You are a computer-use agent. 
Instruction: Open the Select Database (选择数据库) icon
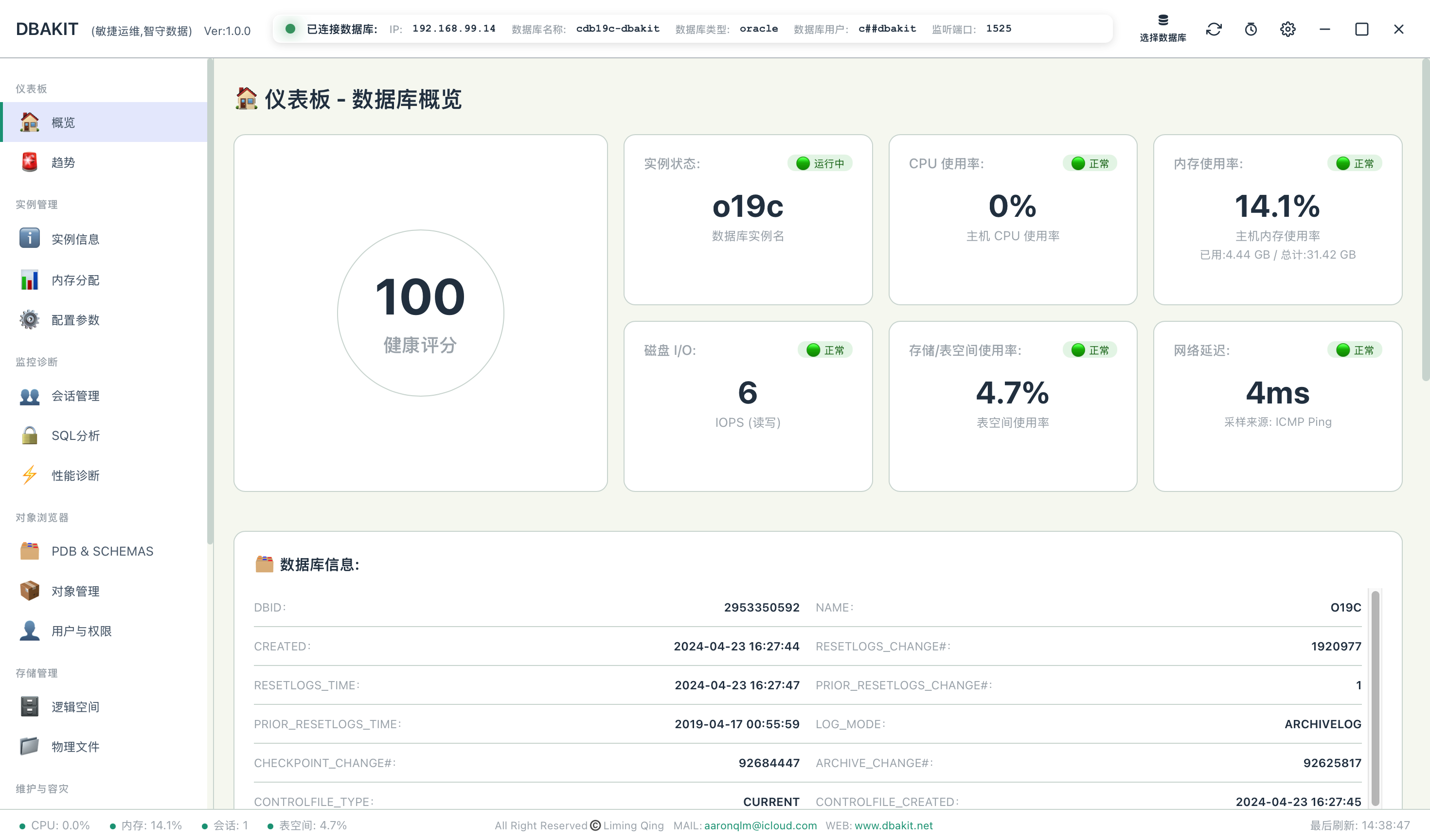pos(1162,28)
